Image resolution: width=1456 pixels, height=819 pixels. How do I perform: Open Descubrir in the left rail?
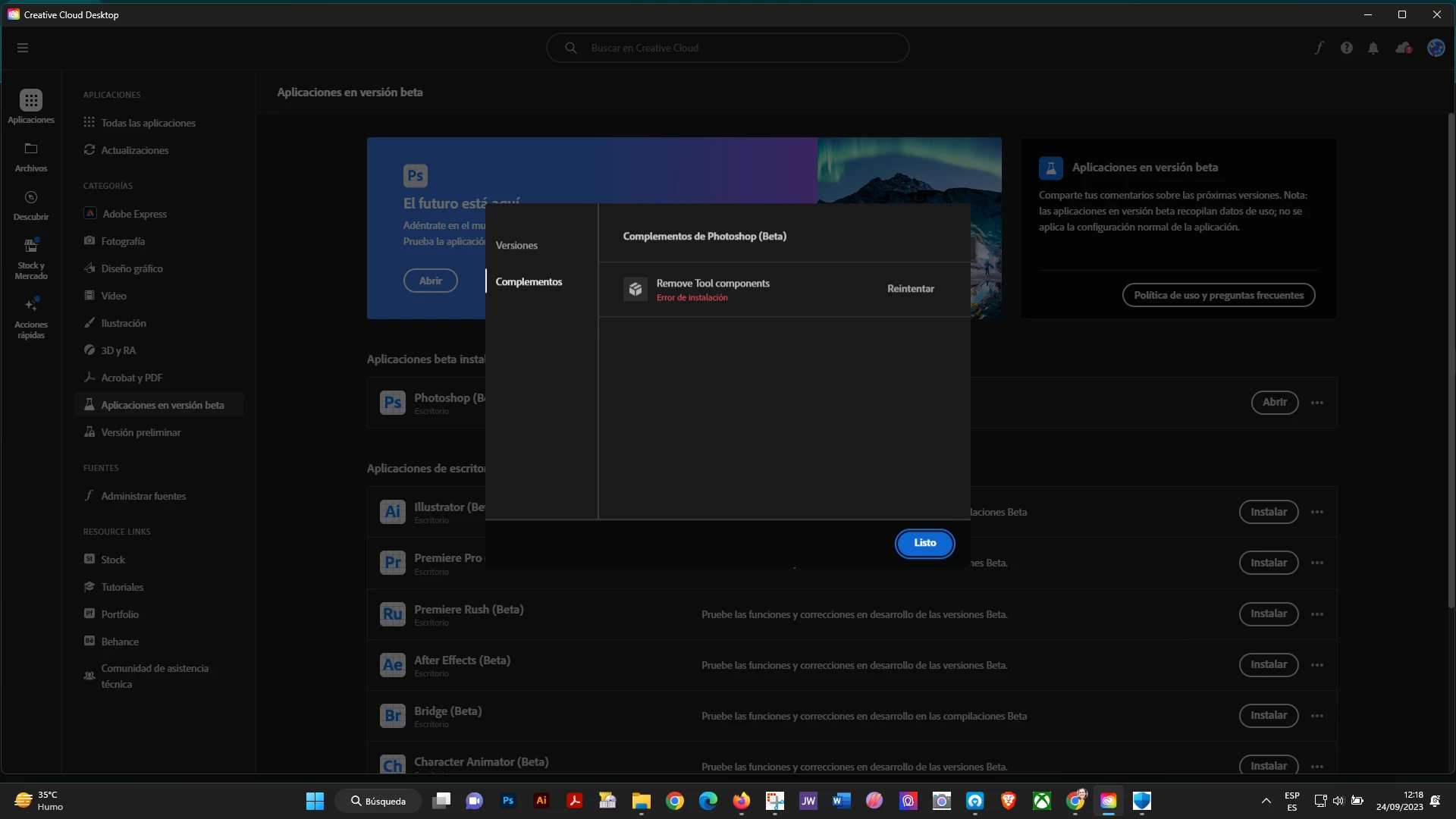(31, 205)
